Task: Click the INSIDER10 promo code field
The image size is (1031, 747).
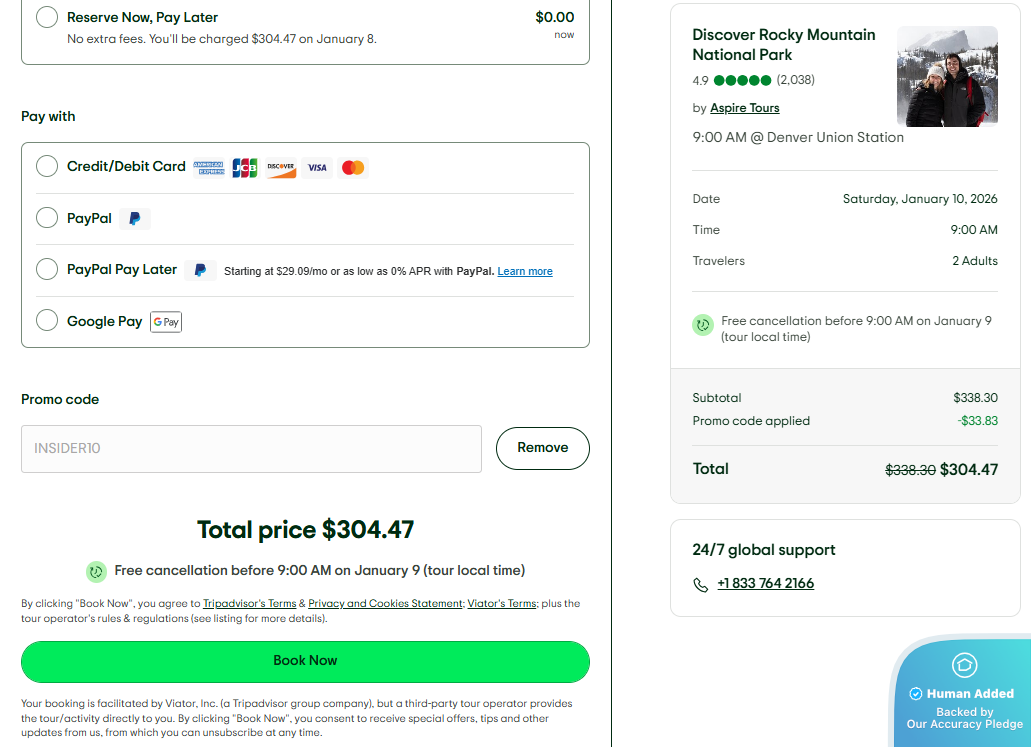Action: point(251,449)
